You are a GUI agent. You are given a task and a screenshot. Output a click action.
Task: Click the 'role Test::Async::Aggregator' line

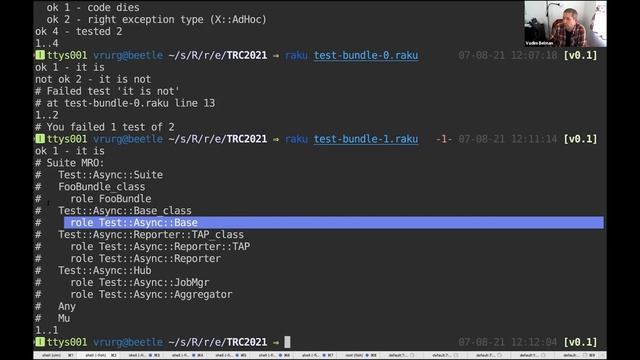(x=151, y=294)
